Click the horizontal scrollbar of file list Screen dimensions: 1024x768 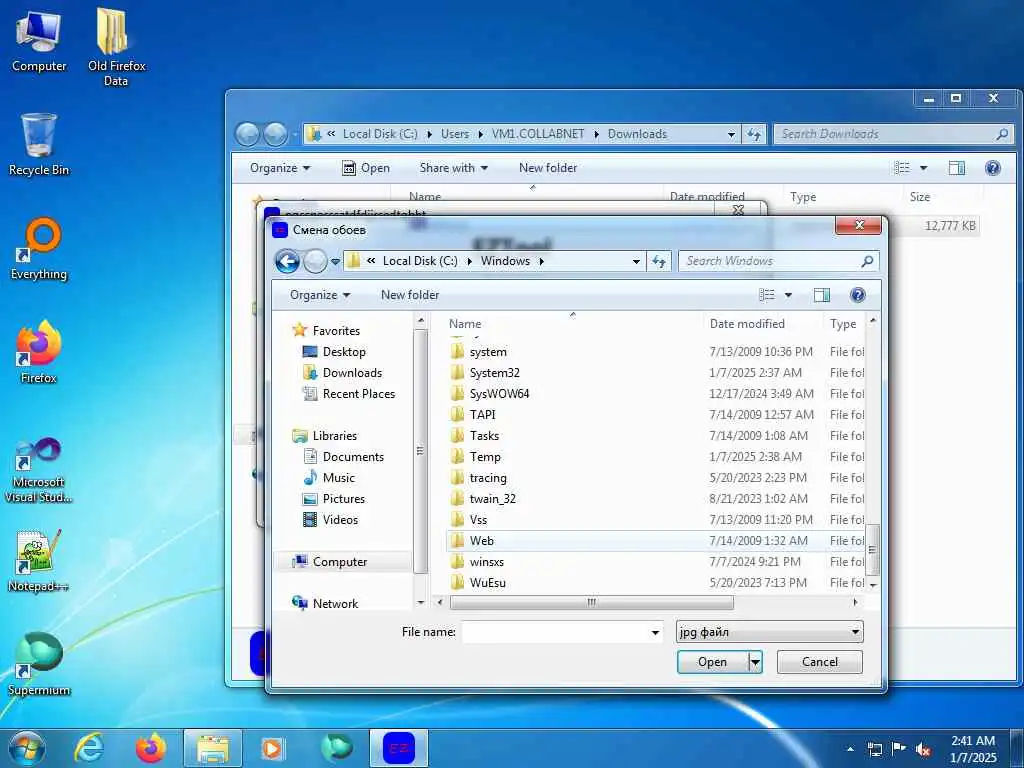click(592, 602)
